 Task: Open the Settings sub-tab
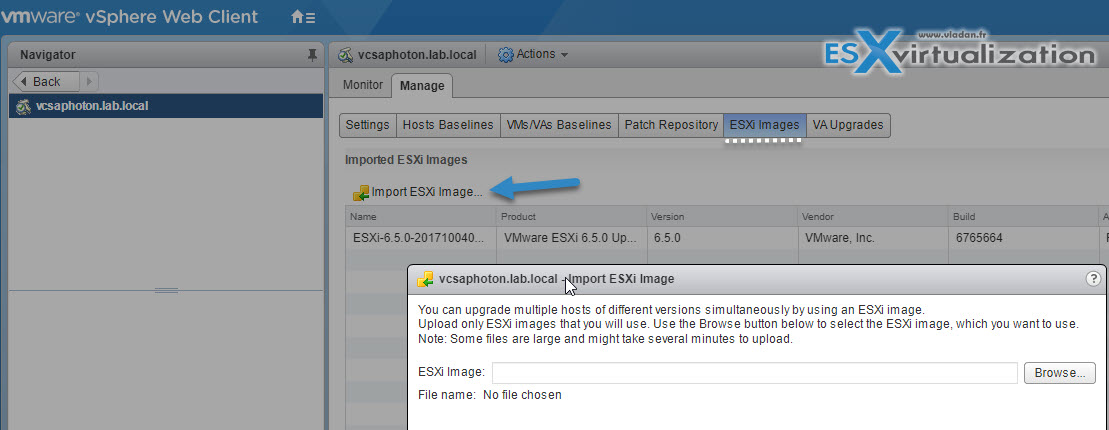pos(367,125)
